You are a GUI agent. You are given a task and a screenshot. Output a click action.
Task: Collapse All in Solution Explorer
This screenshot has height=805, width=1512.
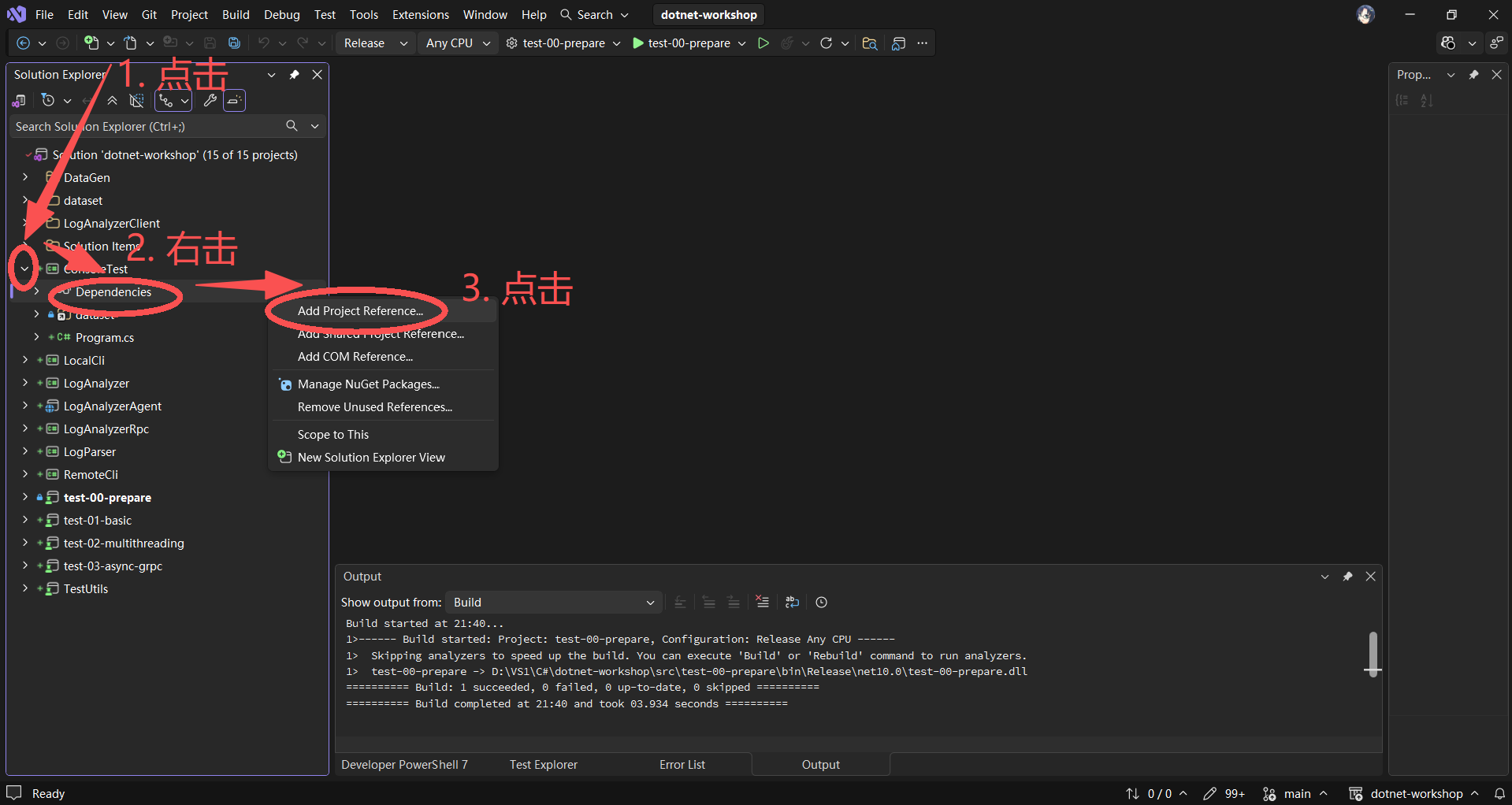click(113, 101)
